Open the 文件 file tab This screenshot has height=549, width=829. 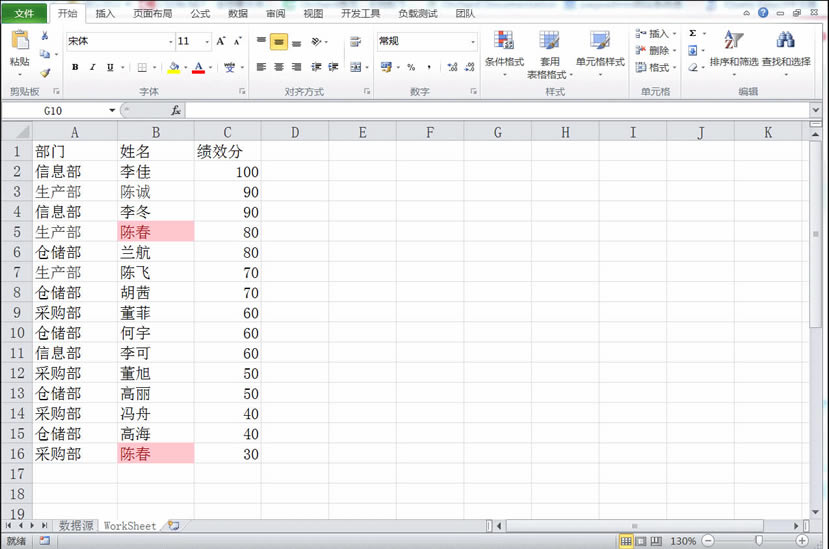pos(24,13)
